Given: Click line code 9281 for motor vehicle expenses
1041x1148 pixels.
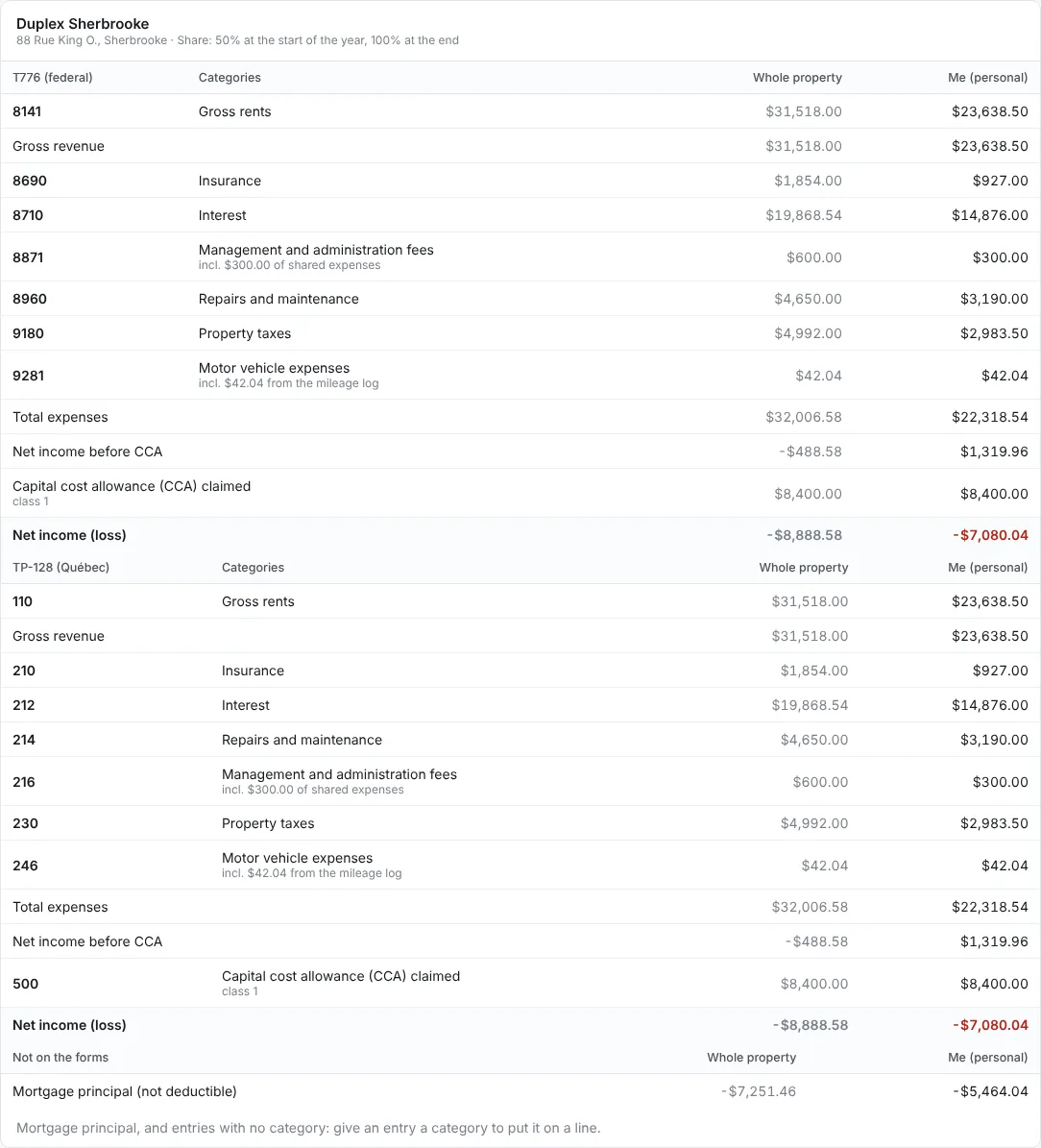Looking at the screenshot, I should (x=29, y=376).
